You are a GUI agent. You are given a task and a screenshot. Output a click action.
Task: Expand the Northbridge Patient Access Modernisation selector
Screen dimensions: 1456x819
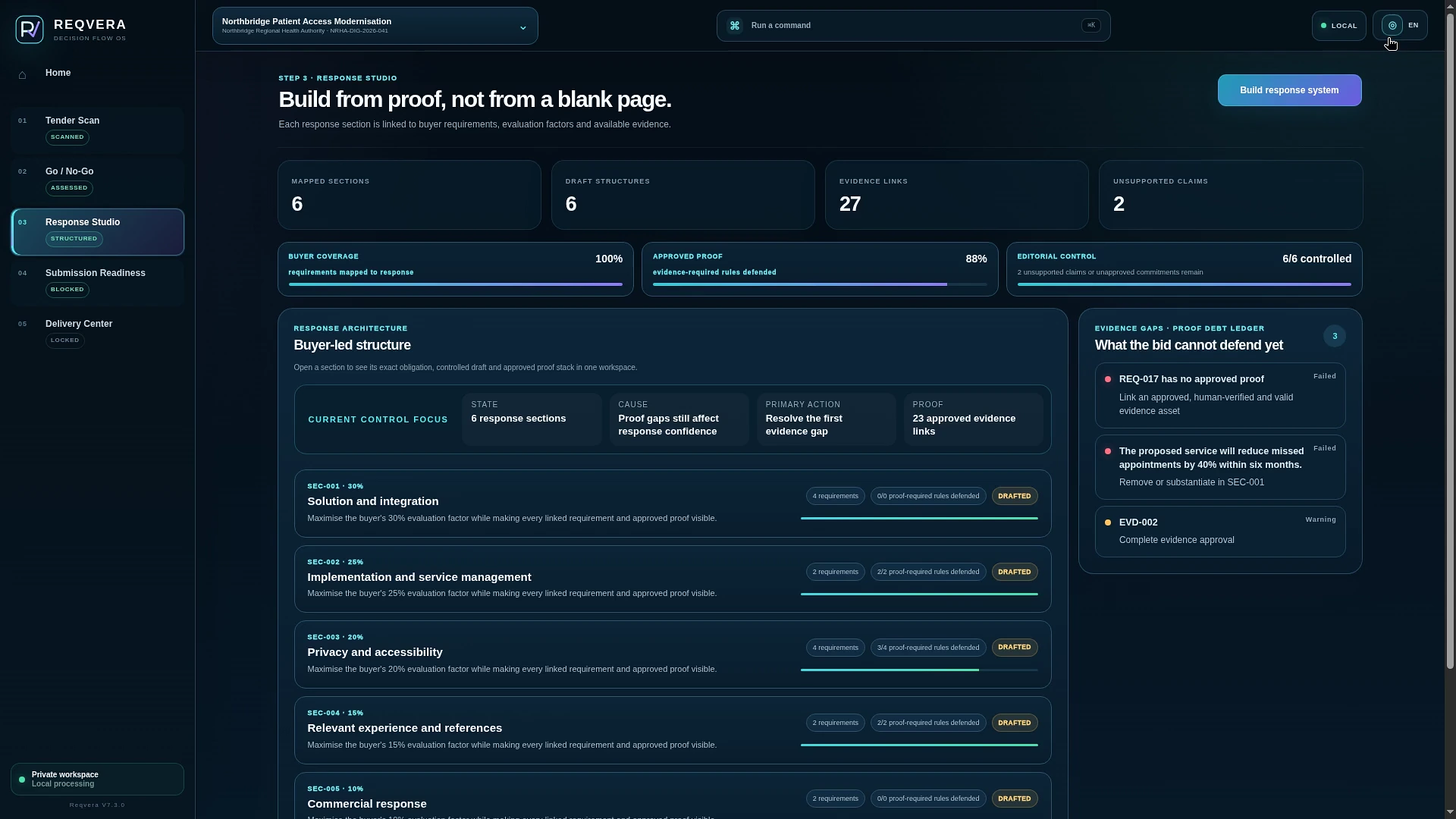tap(375, 26)
